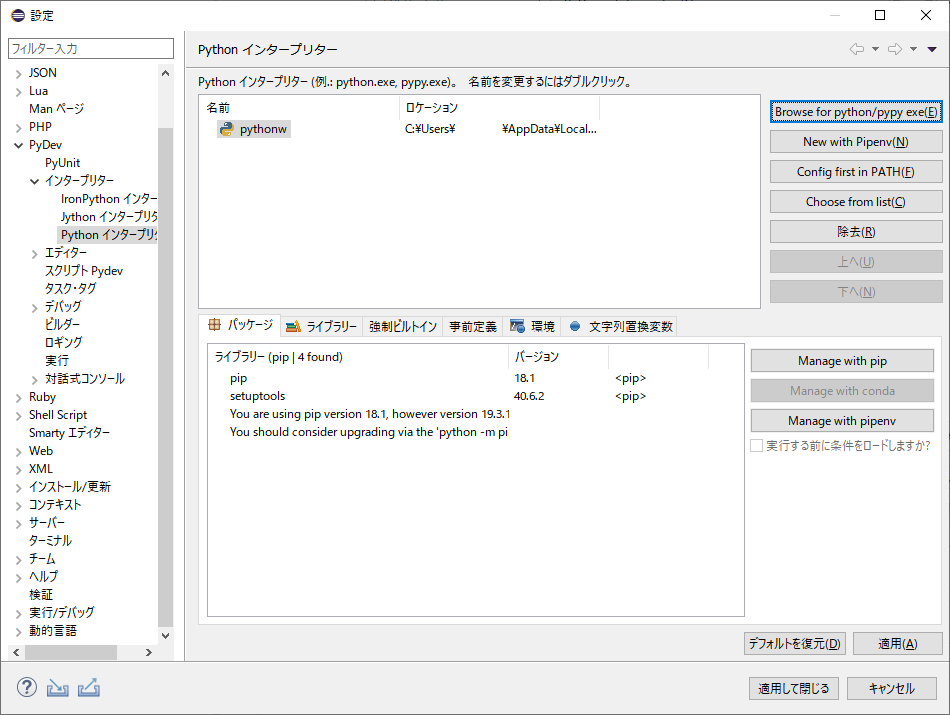The height and width of the screenshot is (715, 950).
Task: Expand the 対話式コンソール tree node
Action: pyautogui.click(x=35, y=380)
